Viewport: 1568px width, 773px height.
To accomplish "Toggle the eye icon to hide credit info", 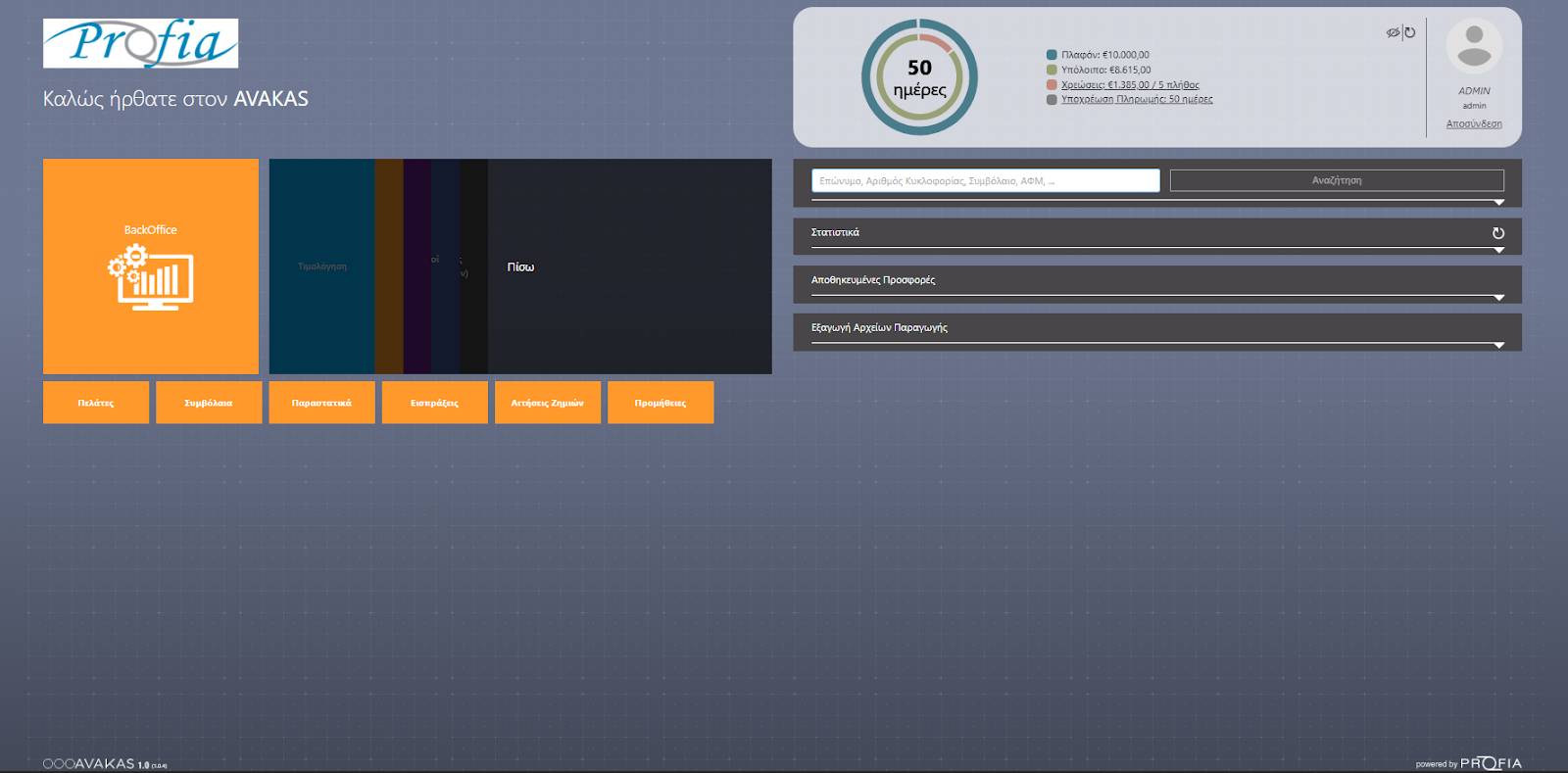I will (x=1393, y=32).
